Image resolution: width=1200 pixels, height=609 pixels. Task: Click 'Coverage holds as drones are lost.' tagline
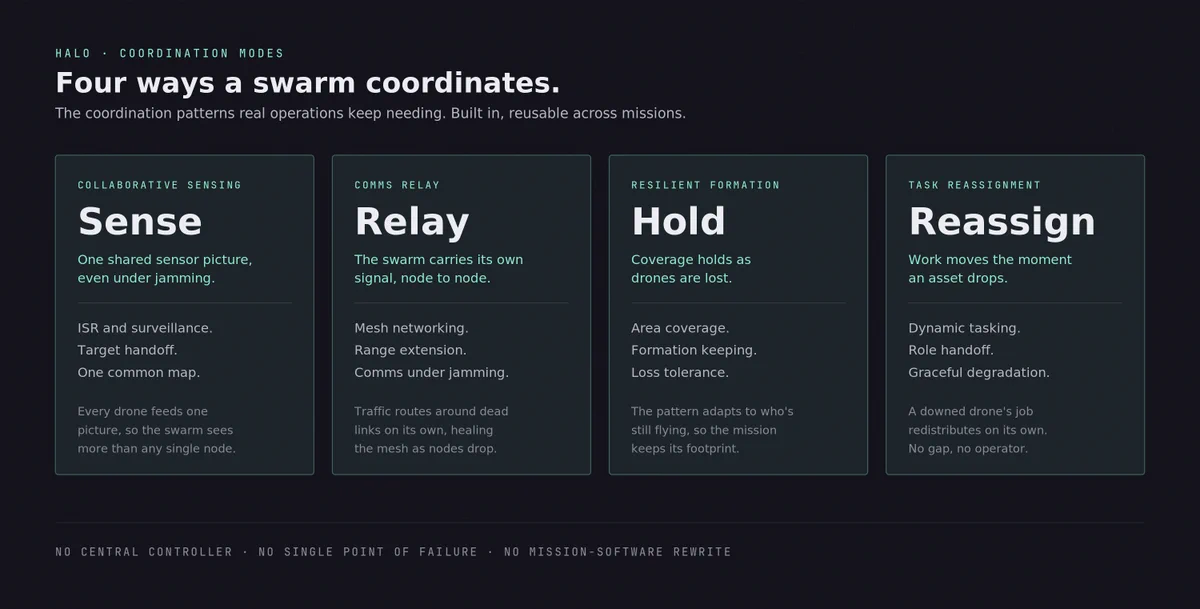(691, 269)
